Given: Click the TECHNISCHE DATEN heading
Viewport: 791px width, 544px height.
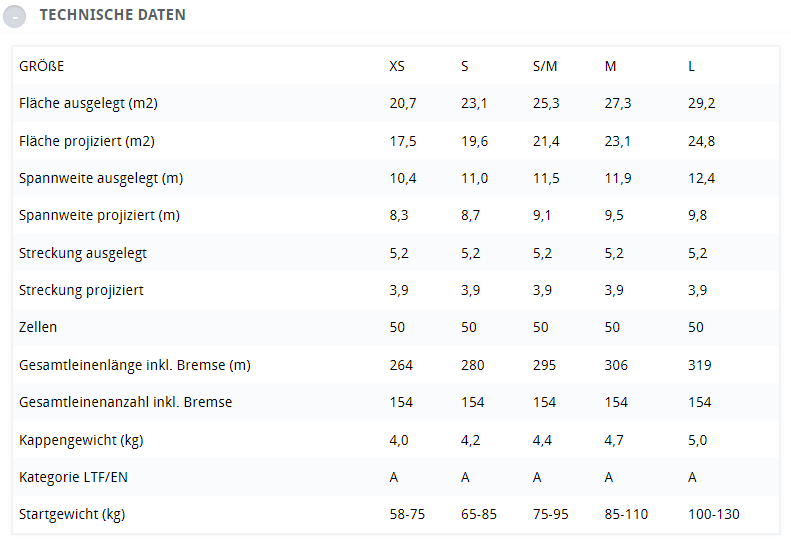Looking at the screenshot, I should coord(112,15).
